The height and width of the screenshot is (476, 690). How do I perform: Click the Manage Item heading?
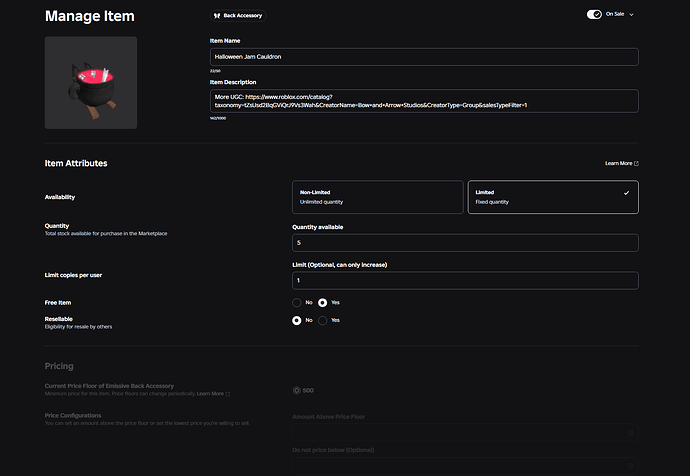point(90,16)
